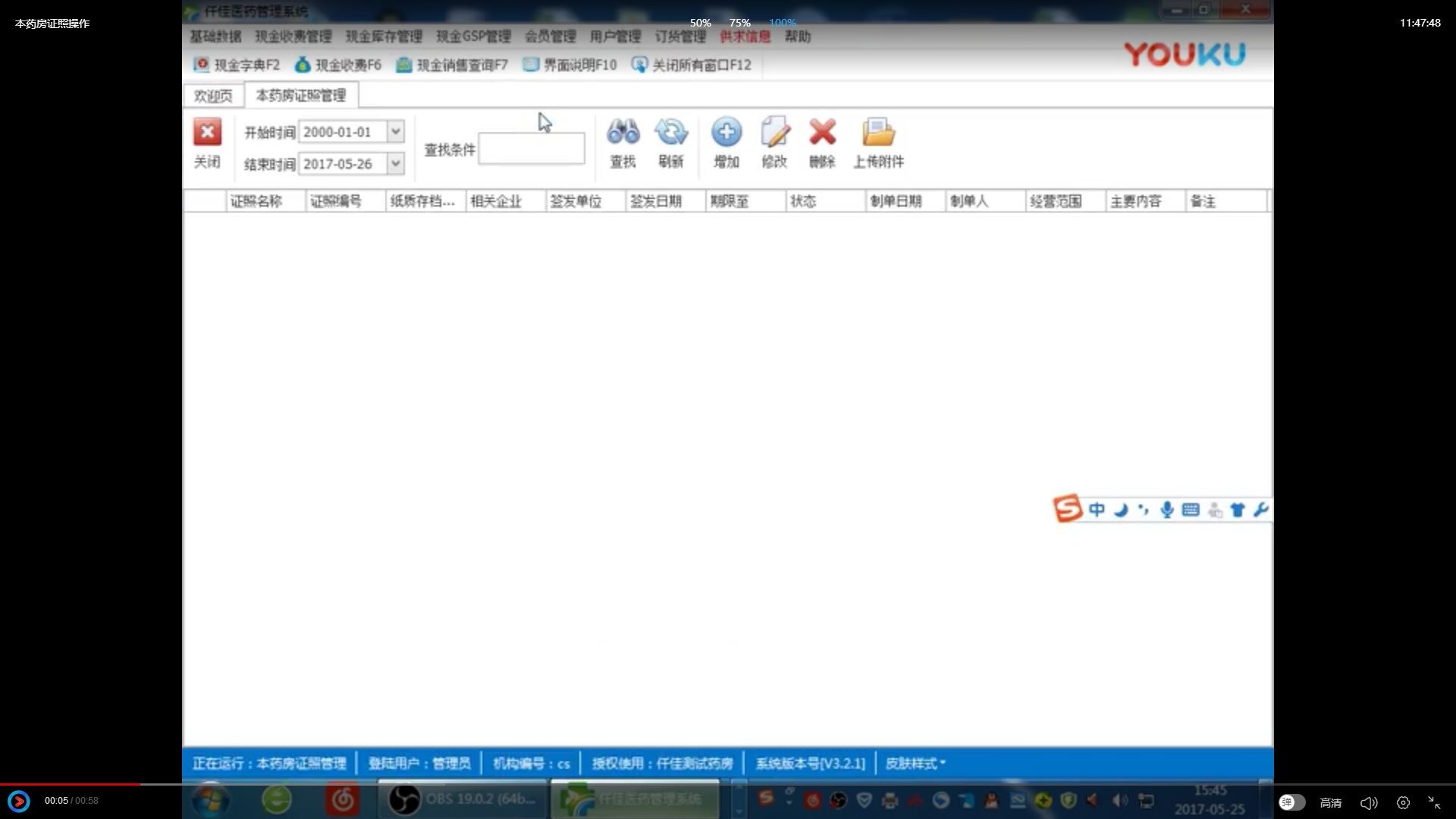Click the 增加 add icon
The image size is (1456, 819).
726,132
